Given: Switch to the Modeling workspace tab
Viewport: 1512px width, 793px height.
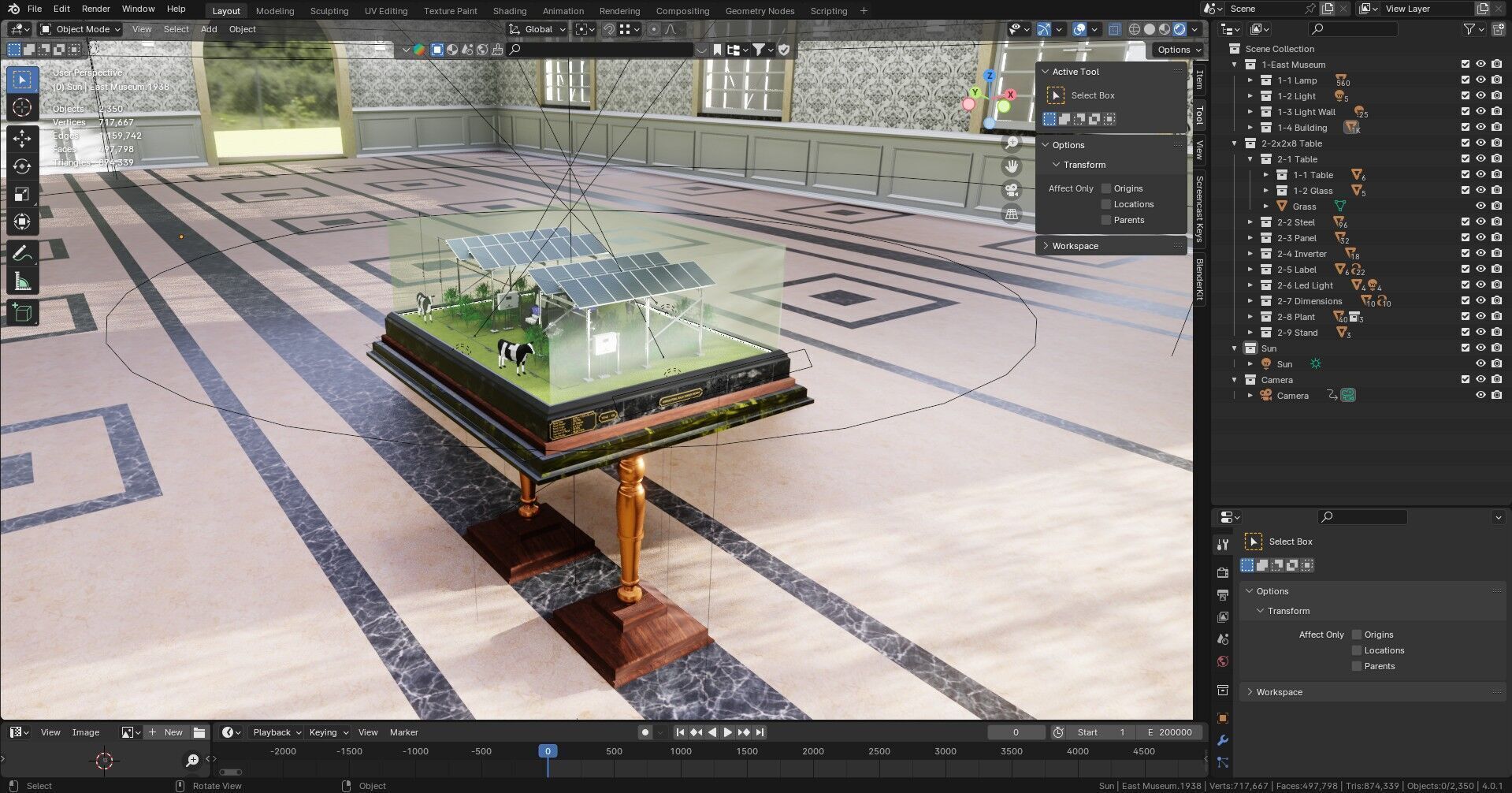Looking at the screenshot, I should click(275, 11).
